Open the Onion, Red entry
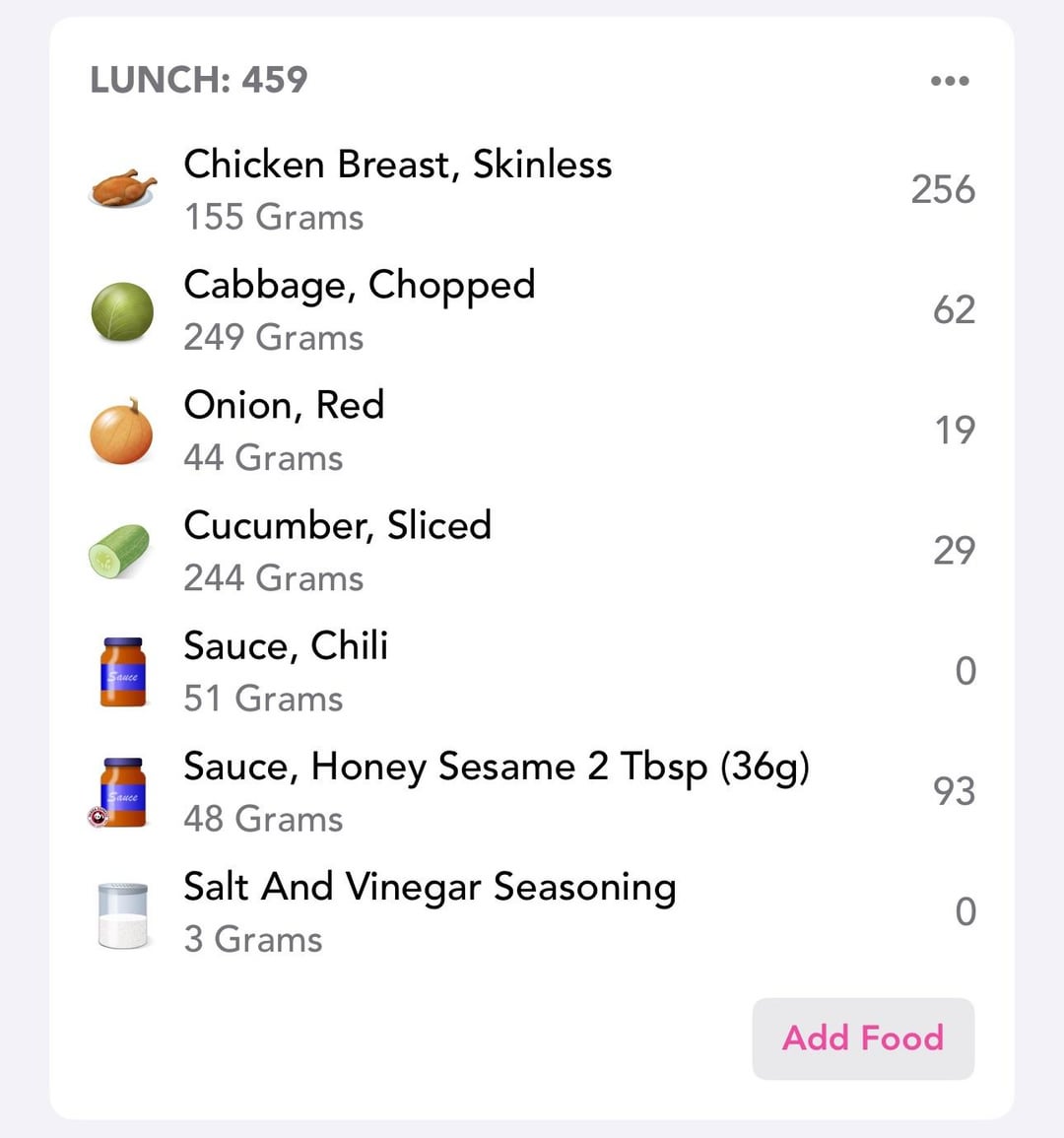1064x1138 pixels. tap(284, 405)
